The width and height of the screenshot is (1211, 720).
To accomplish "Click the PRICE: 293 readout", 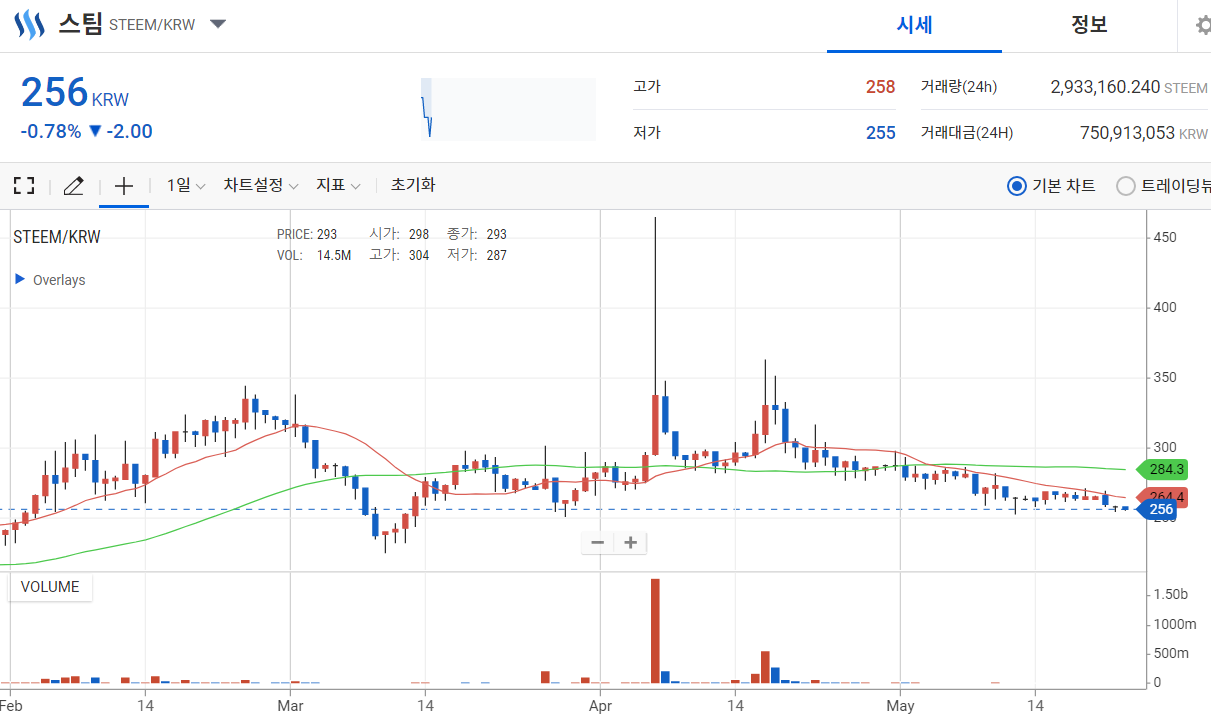I will click(307, 234).
